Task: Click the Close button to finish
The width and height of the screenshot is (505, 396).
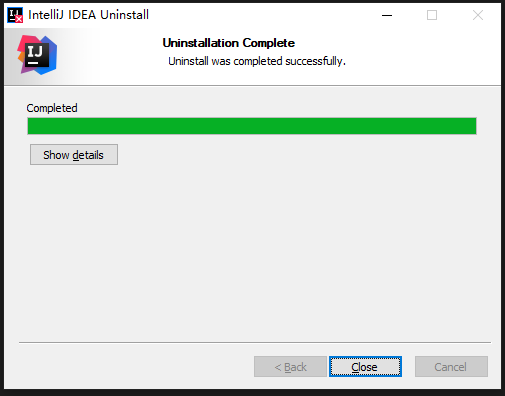Action: pyautogui.click(x=365, y=367)
